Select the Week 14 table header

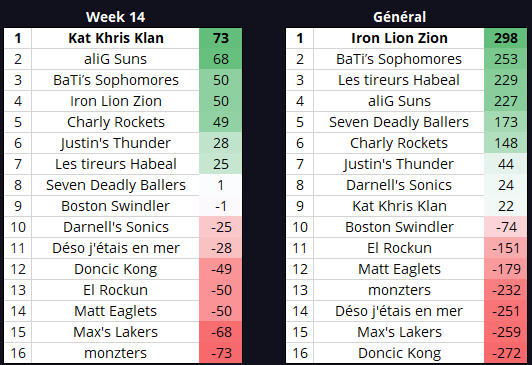coord(115,17)
